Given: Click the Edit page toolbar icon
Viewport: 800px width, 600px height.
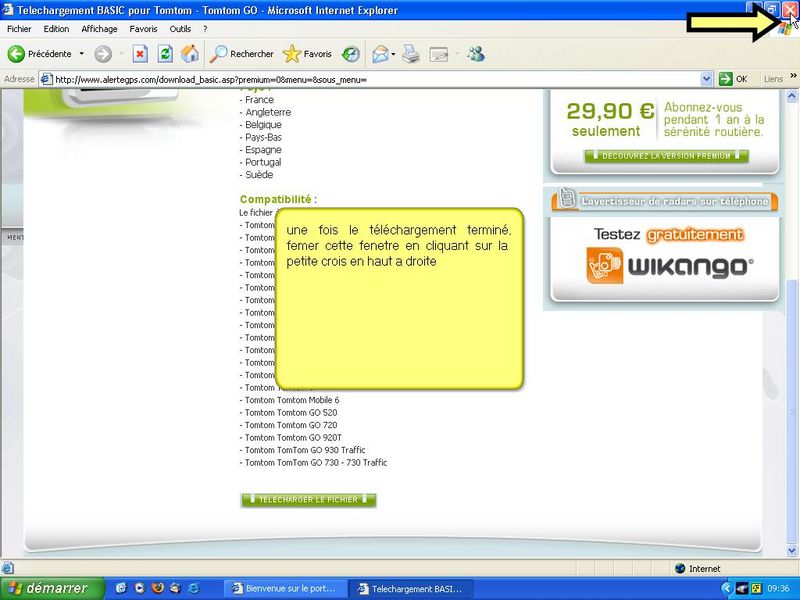Looking at the screenshot, I should [x=439, y=54].
